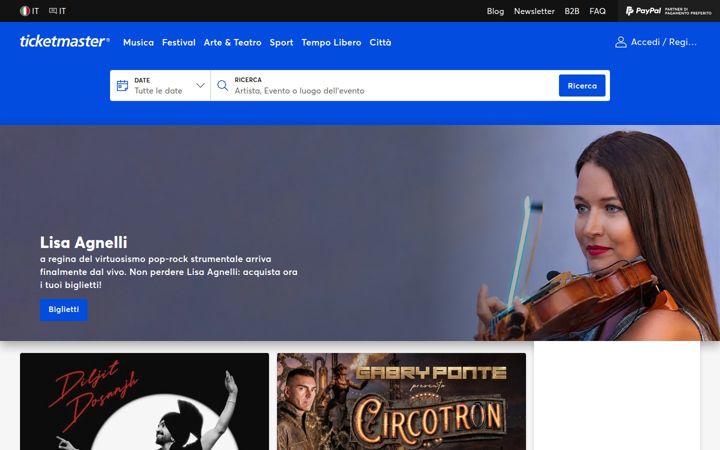This screenshot has width=720, height=450.
Task: Open the Tempo Libero menu
Action: pos(331,42)
